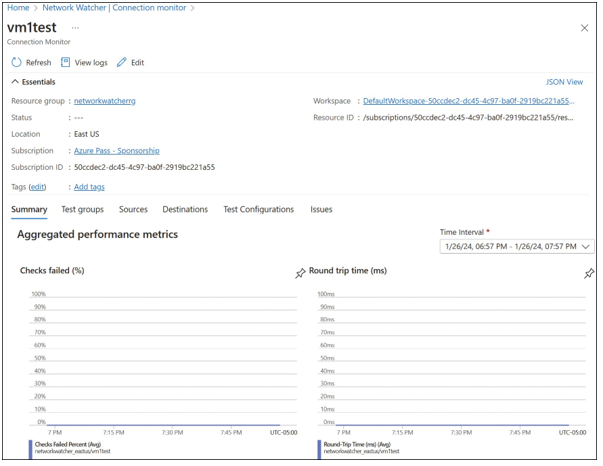The height and width of the screenshot is (466, 603).
Task: Switch to the Test groups tab
Action: point(82,210)
